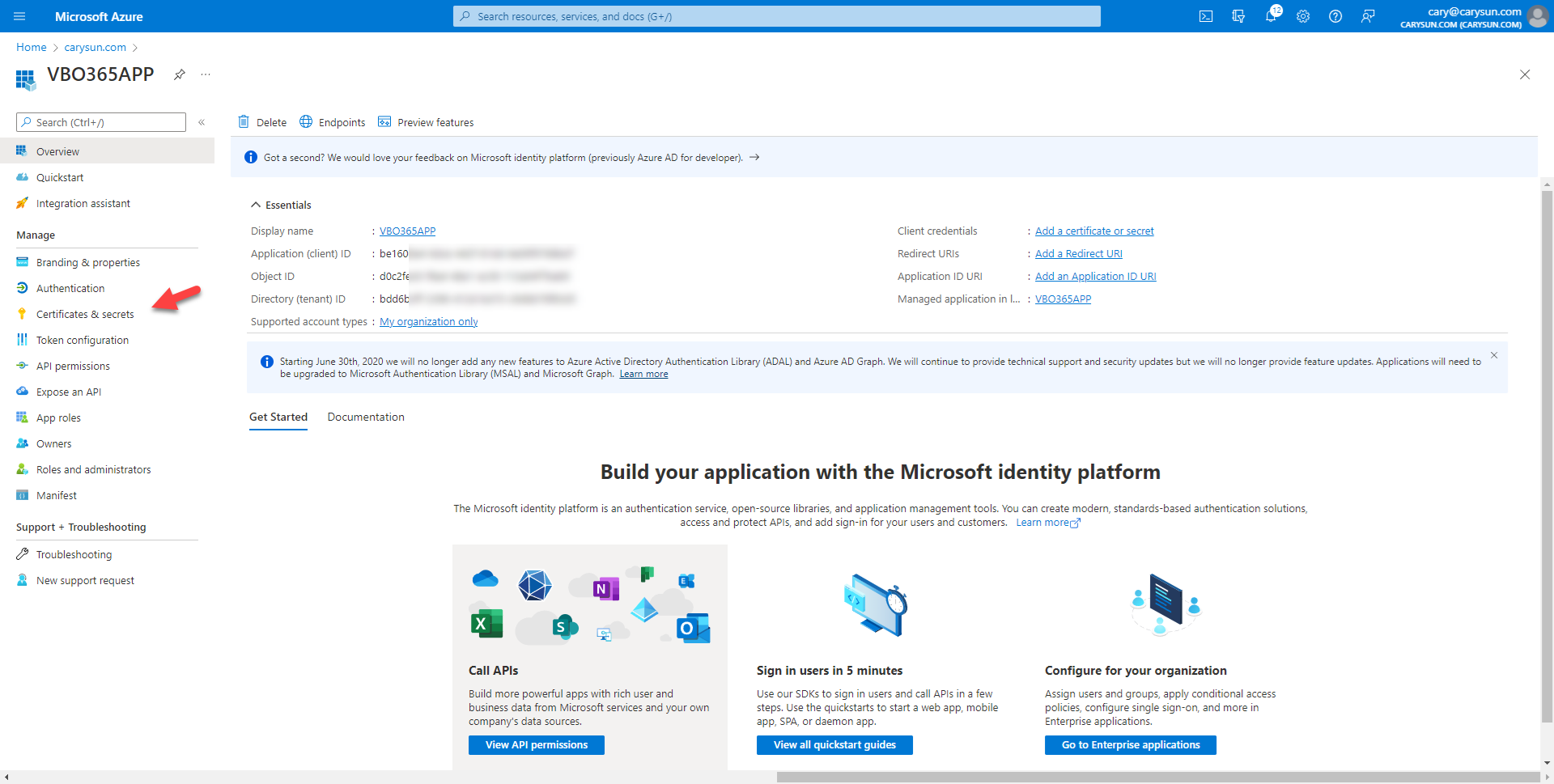Click Learn more in ADAL notice
Image resolution: width=1554 pixels, height=784 pixels.
pyautogui.click(x=643, y=374)
